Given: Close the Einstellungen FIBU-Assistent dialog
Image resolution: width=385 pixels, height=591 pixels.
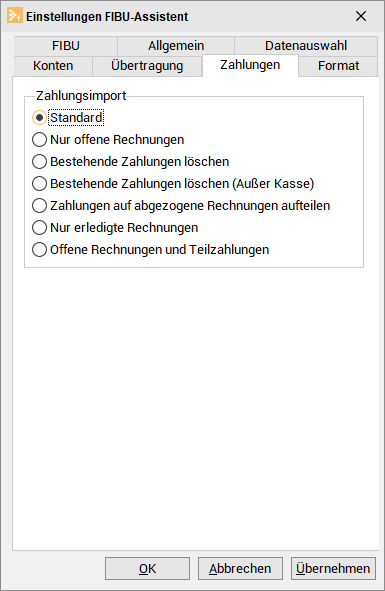Looking at the screenshot, I should click(361, 16).
